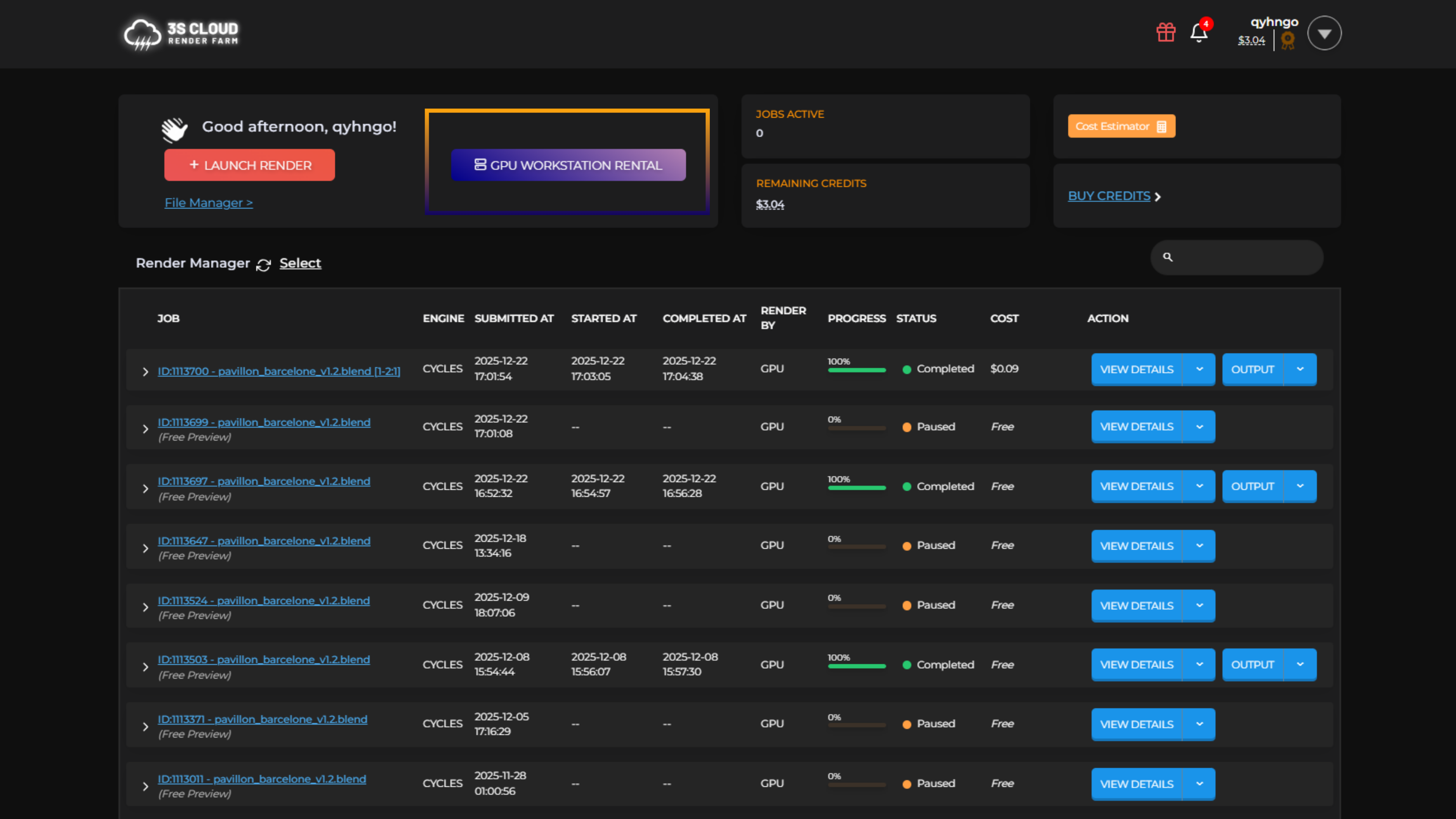Open the account dropdown arrow beside qyhngo

1324,33
